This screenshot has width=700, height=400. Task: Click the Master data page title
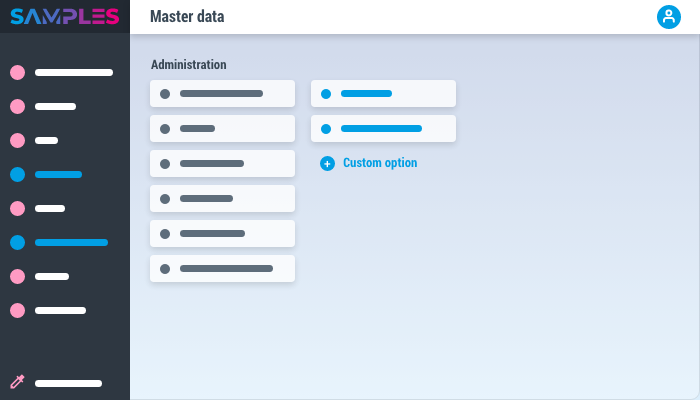tap(187, 17)
